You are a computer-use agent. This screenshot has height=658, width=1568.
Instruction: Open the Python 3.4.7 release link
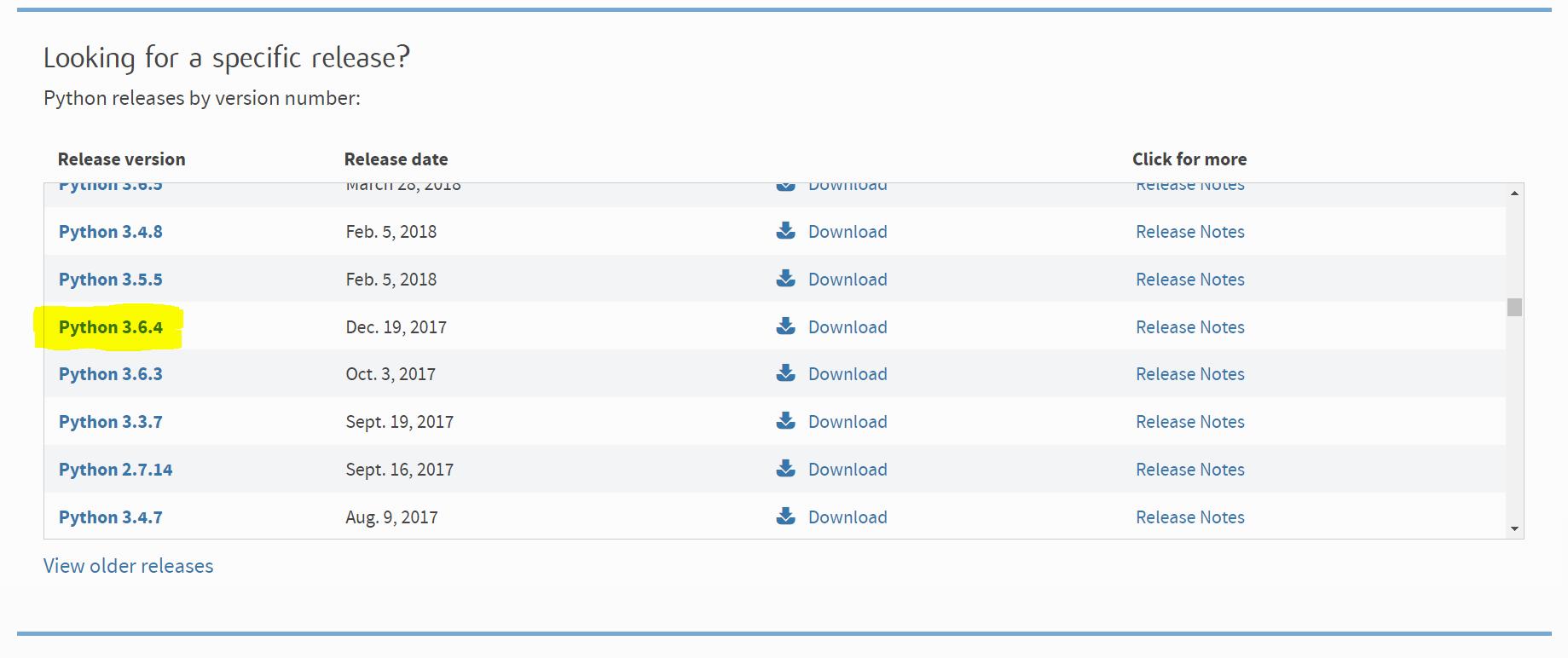tap(111, 517)
